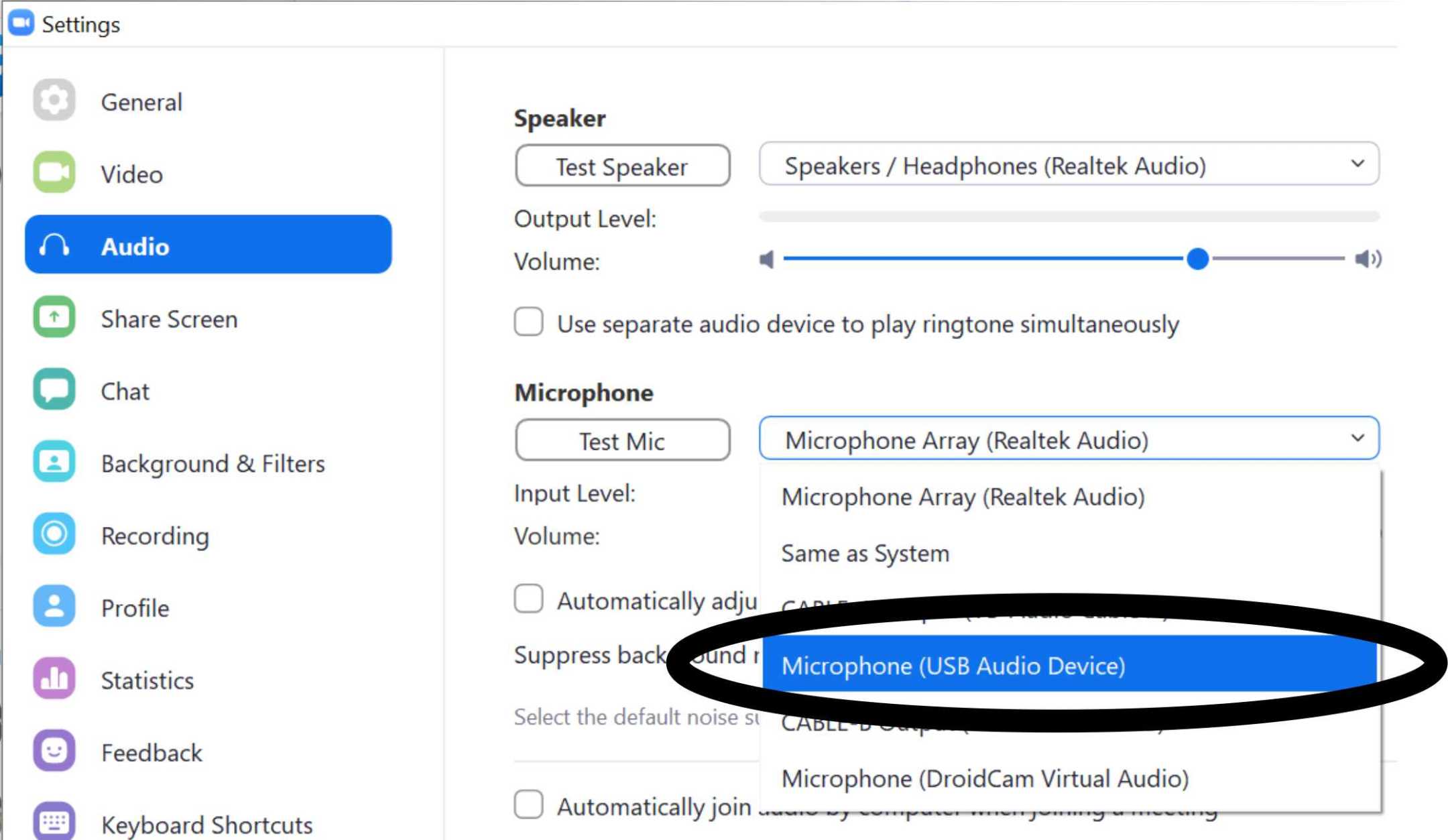Open Background & Filters settings
Image resolution: width=1448 pixels, height=840 pixels.
point(213,463)
